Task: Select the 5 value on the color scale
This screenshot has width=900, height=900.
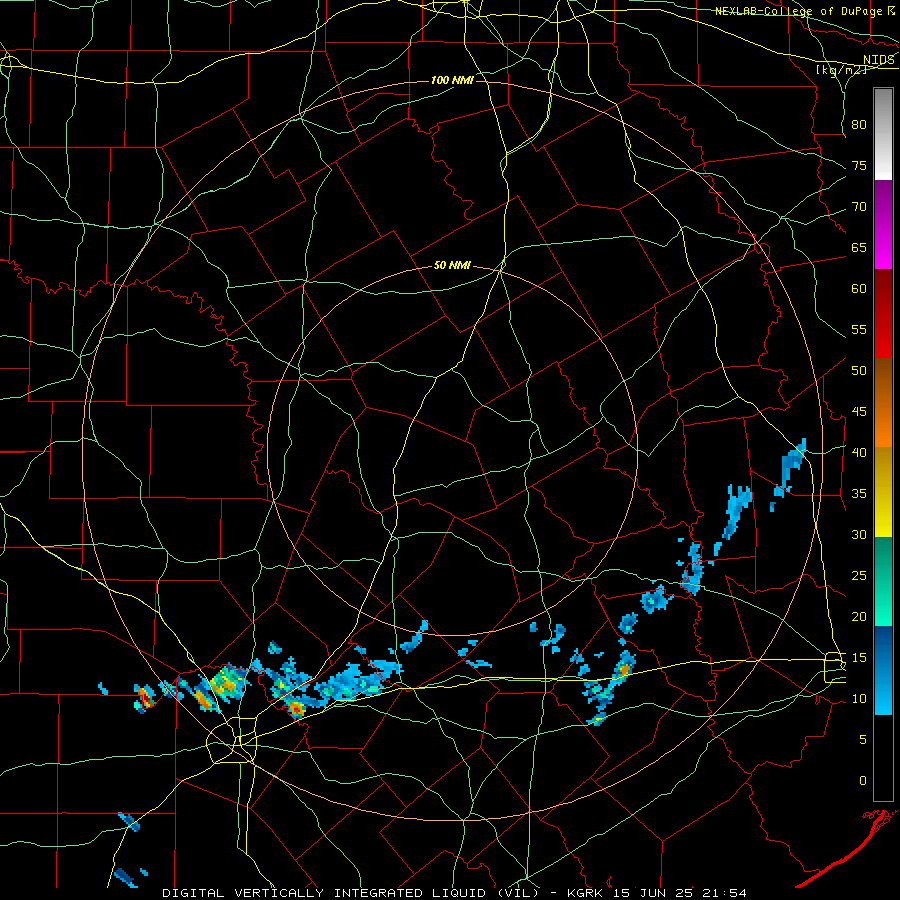Action: point(863,740)
